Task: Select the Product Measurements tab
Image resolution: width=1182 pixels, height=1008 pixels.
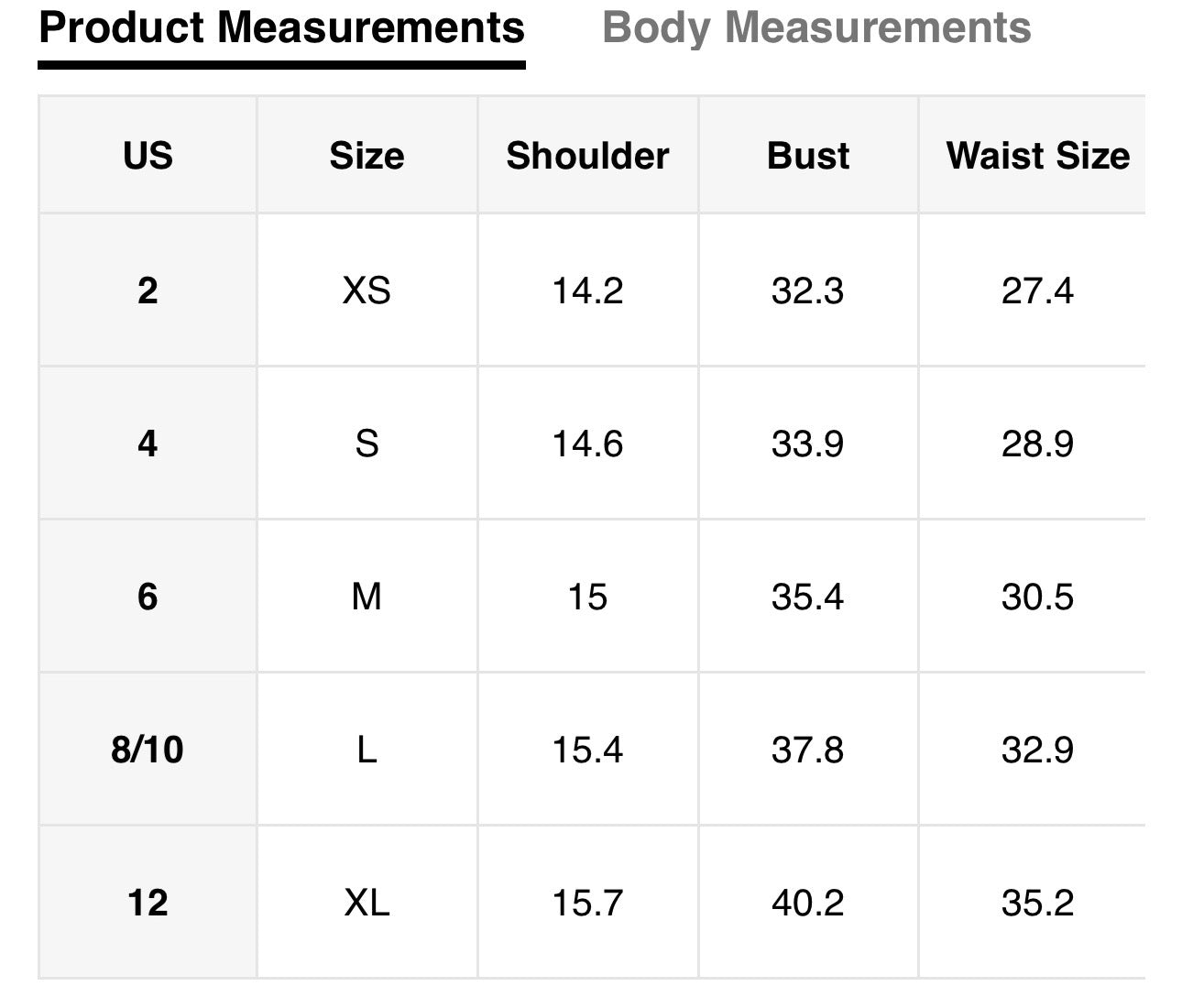Action: click(281, 27)
